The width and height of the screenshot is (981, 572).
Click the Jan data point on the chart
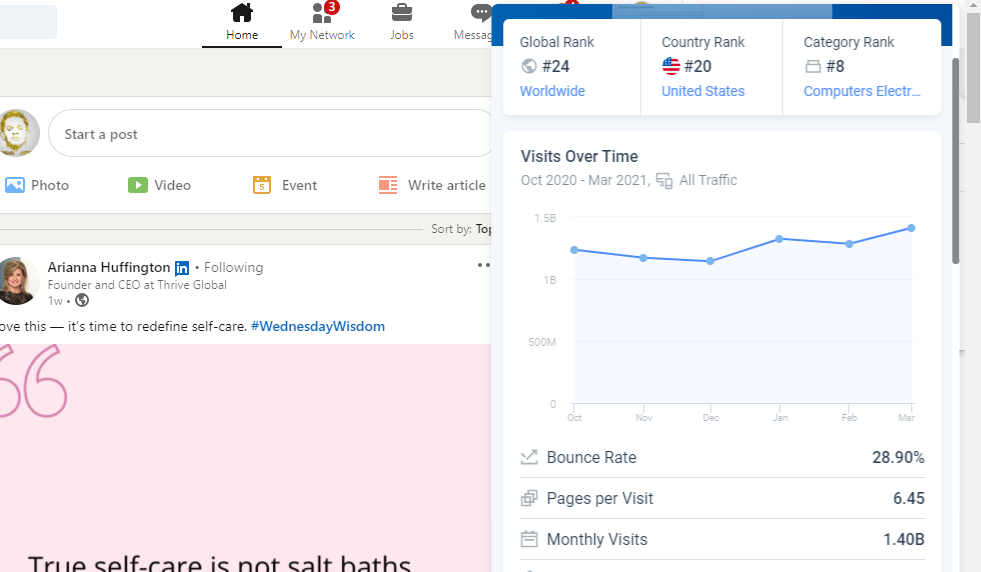[779, 239]
